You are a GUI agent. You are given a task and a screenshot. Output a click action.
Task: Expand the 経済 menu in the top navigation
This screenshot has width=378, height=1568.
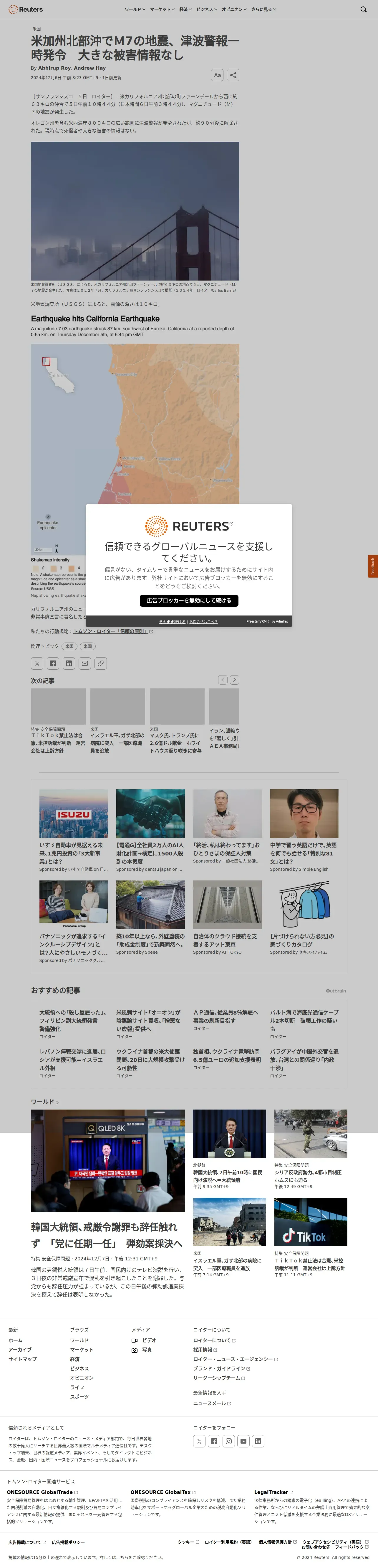[x=185, y=9]
